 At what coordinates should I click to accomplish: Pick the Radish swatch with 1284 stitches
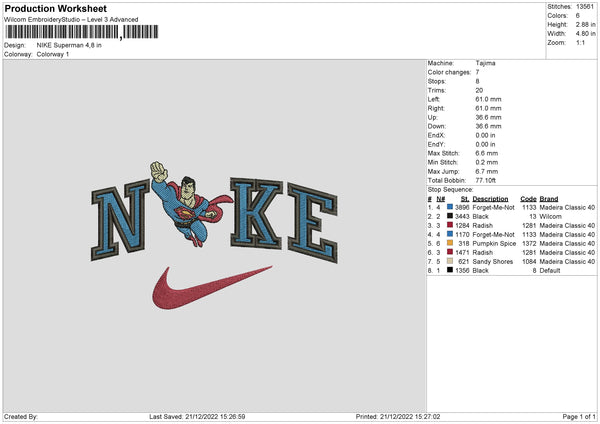click(x=450, y=225)
